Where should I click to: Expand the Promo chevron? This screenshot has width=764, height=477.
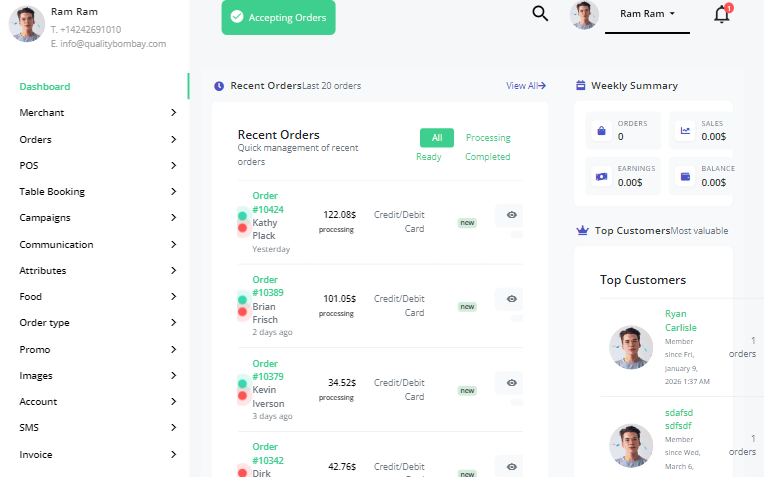[173, 349]
